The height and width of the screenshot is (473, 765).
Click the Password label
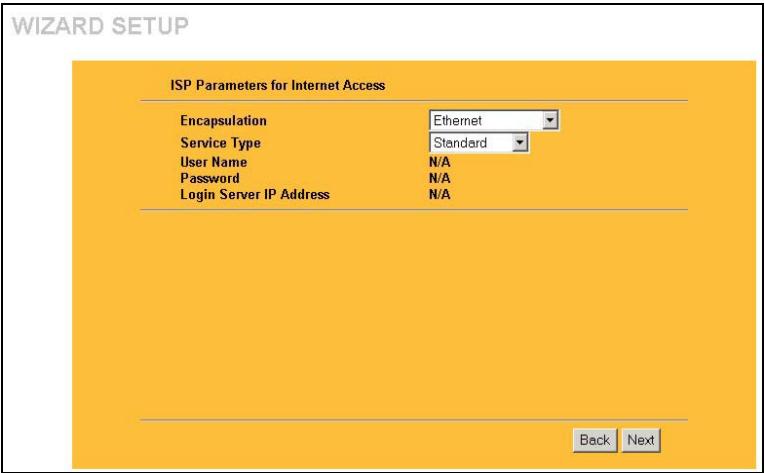click(210, 178)
